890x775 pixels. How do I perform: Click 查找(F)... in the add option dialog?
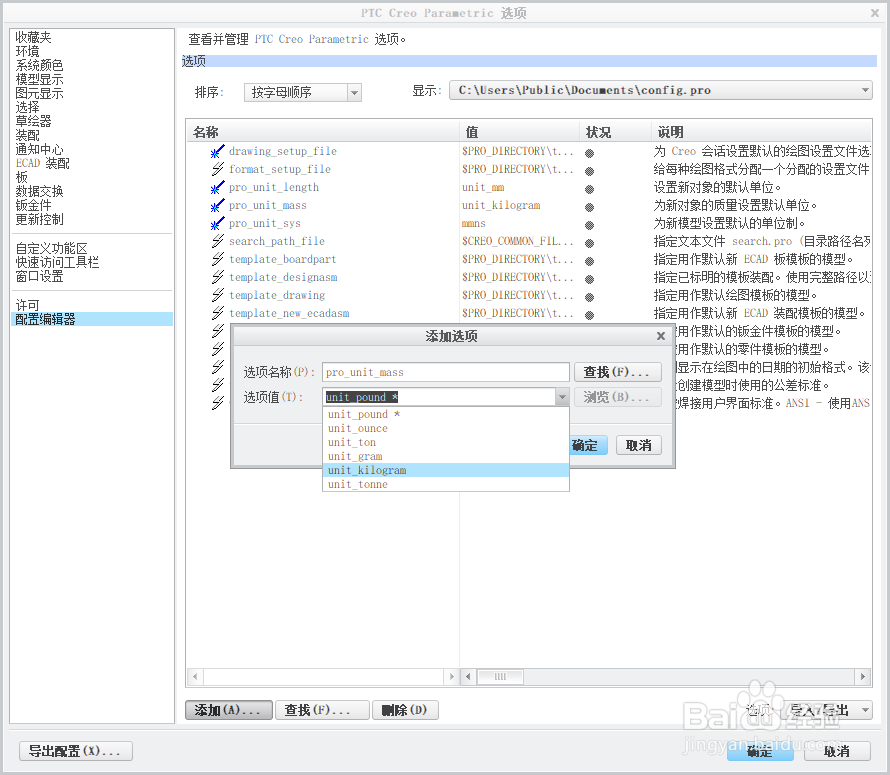[618, 372]
